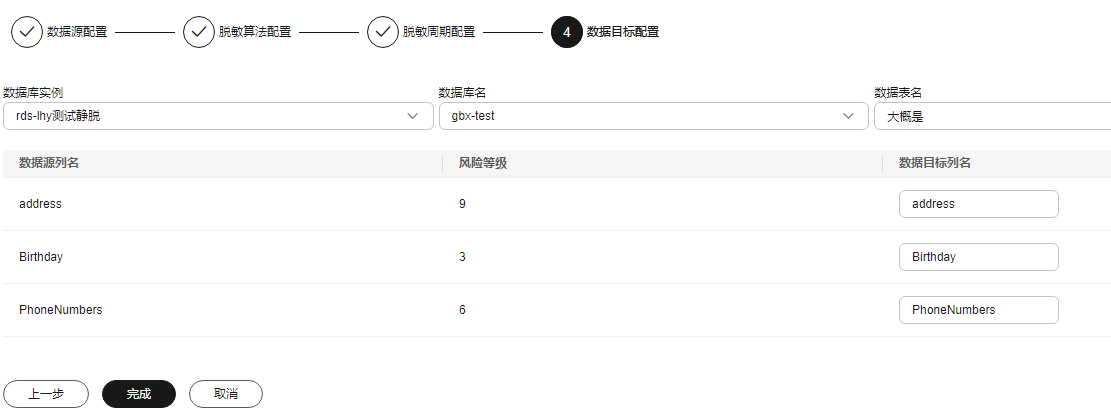Select the PhoneNumbers source column row
1111x416 pixels.
[557, 310]
